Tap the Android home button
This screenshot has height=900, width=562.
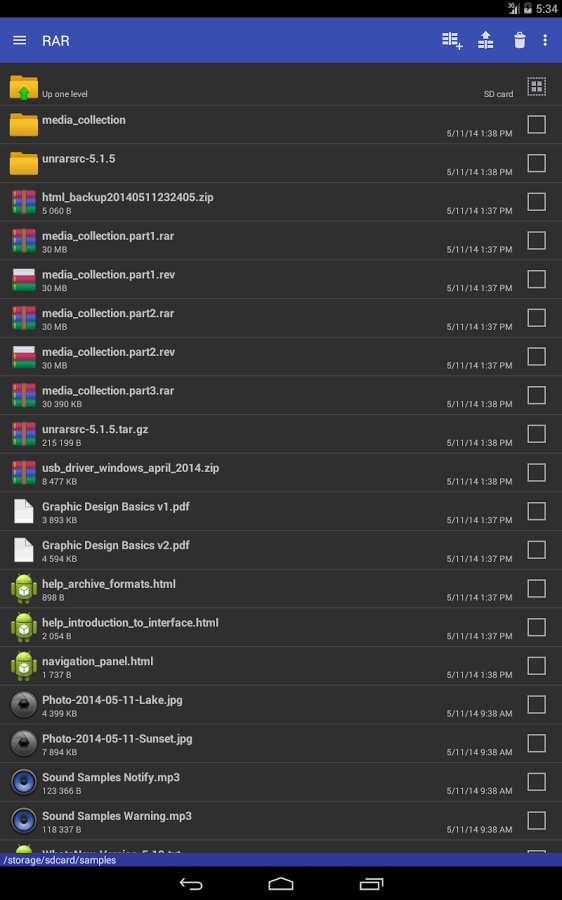tap(281, 884)
